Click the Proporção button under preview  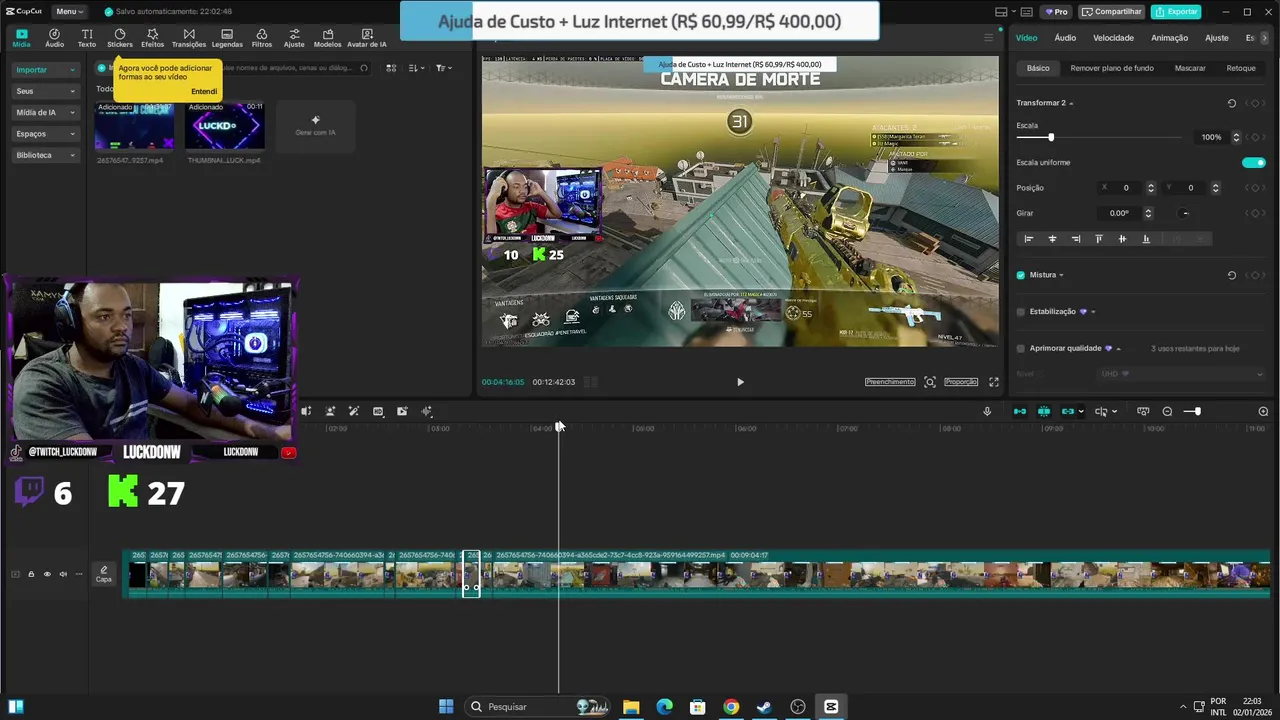pos(961,382)
